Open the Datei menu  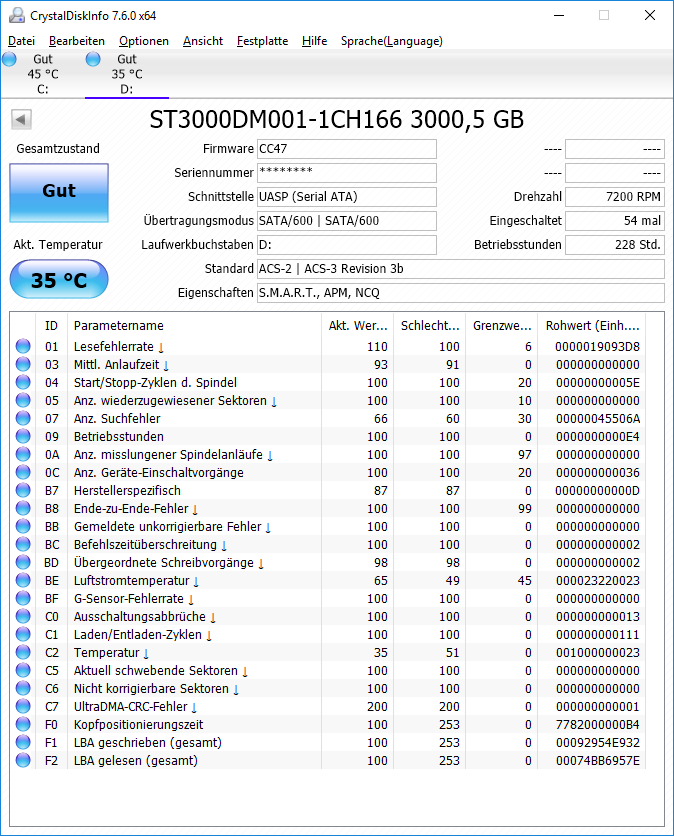tap(21, 41)
